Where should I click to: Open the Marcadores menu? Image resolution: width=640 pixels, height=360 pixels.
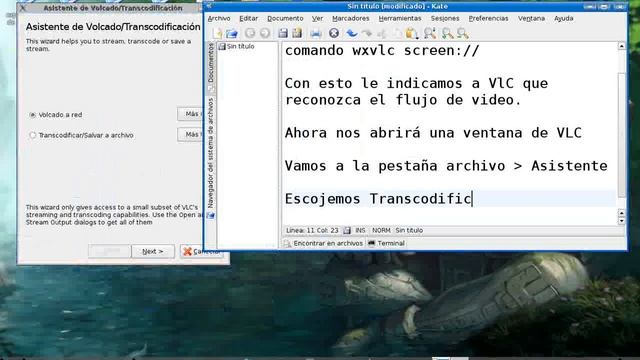351,18
